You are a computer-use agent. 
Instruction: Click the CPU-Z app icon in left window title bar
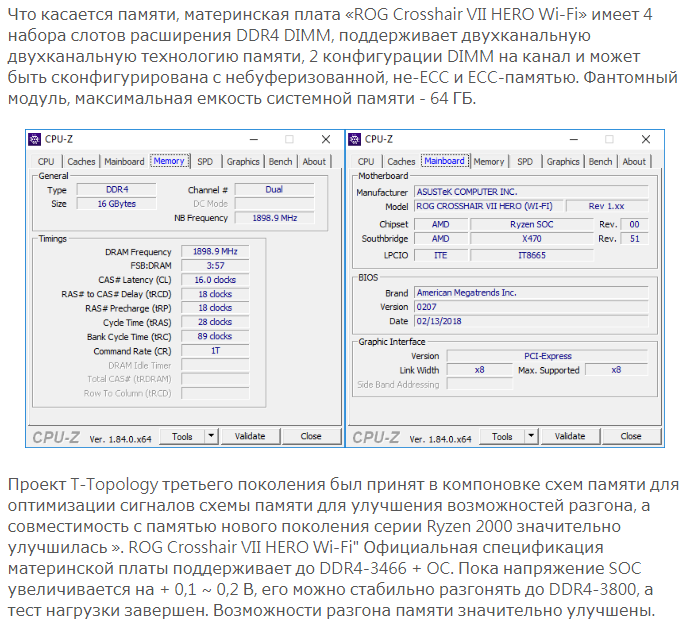coord(34,140)
